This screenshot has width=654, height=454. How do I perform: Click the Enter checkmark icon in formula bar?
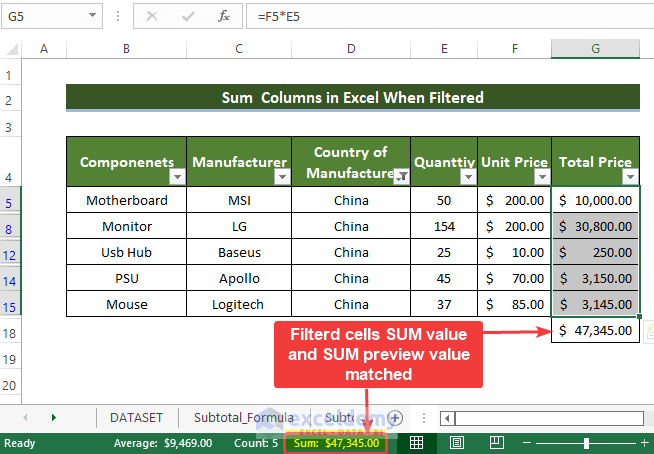(x=188, y=16)
